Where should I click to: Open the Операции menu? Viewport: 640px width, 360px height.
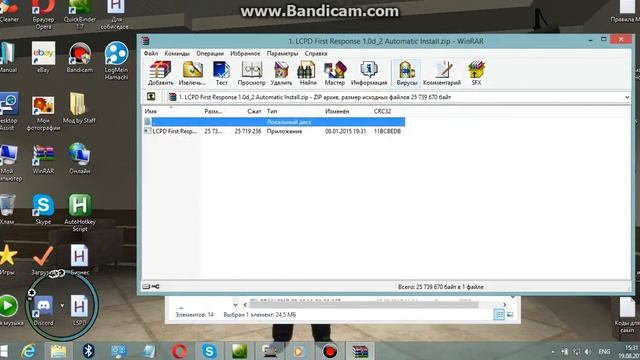pyautogui.click(x=210, y=53)
